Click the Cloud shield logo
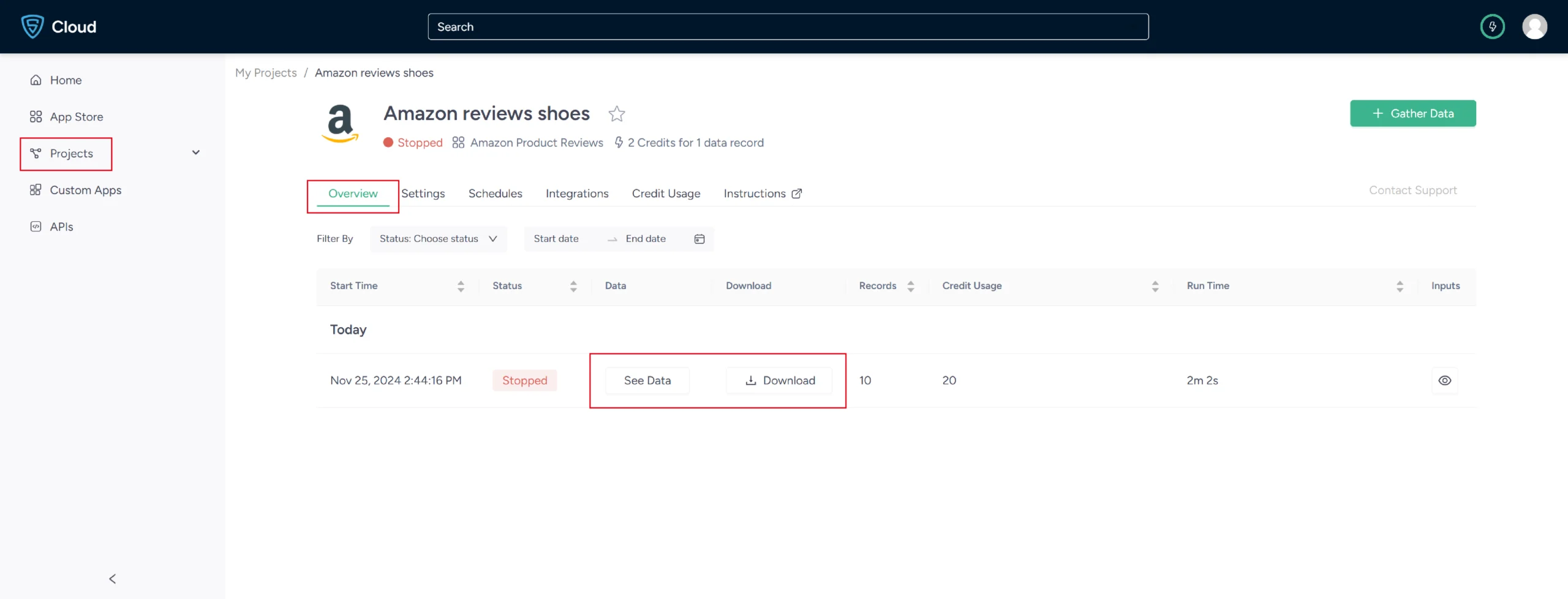The height and width of the screenshot is (599, 1568). pyautogui.click(x=32, y=26)
